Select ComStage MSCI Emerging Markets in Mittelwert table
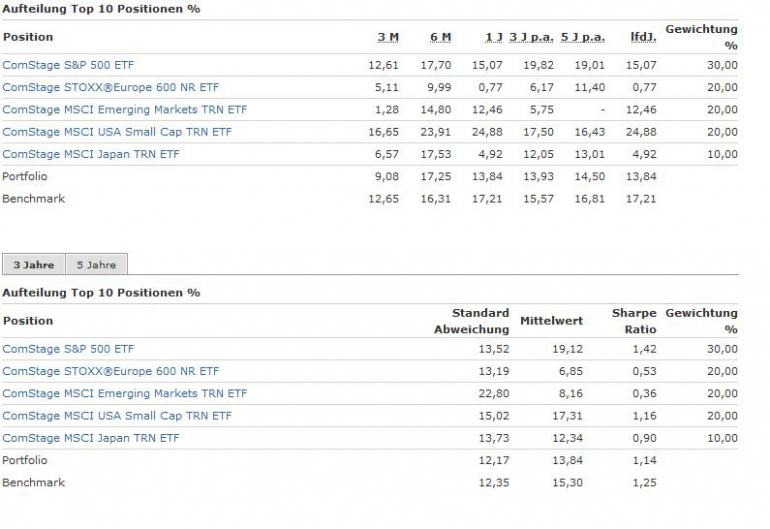The height and width of the screenshot is (529, 770). coord(125,393)
